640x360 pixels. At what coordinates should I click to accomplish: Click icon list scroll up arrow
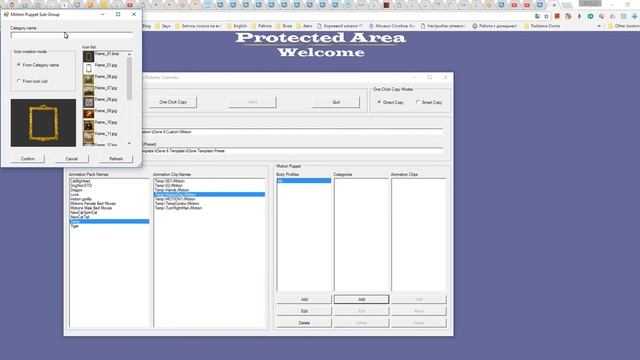click(129, 54)
